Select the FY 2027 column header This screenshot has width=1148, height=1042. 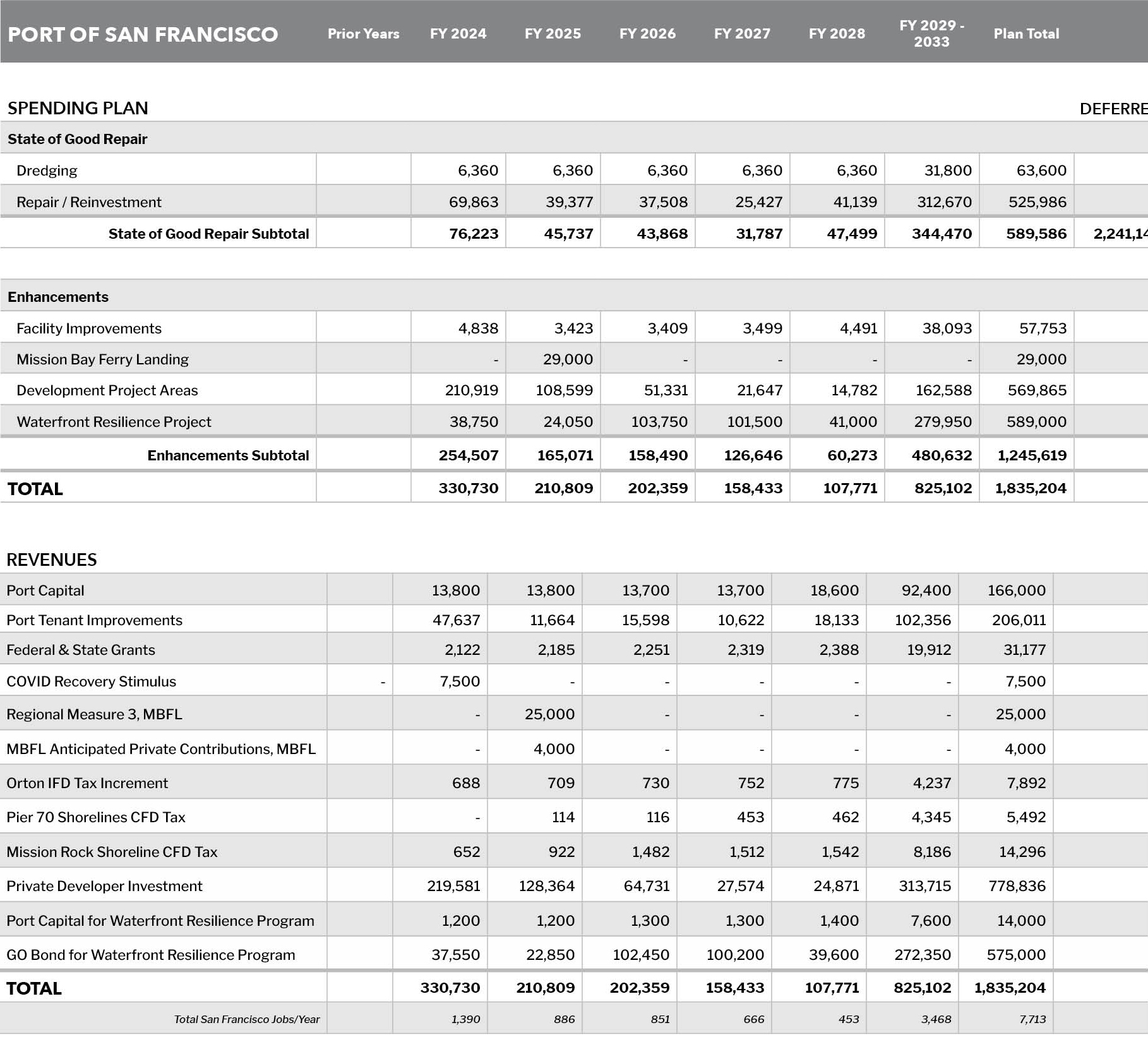click(742, 33)
